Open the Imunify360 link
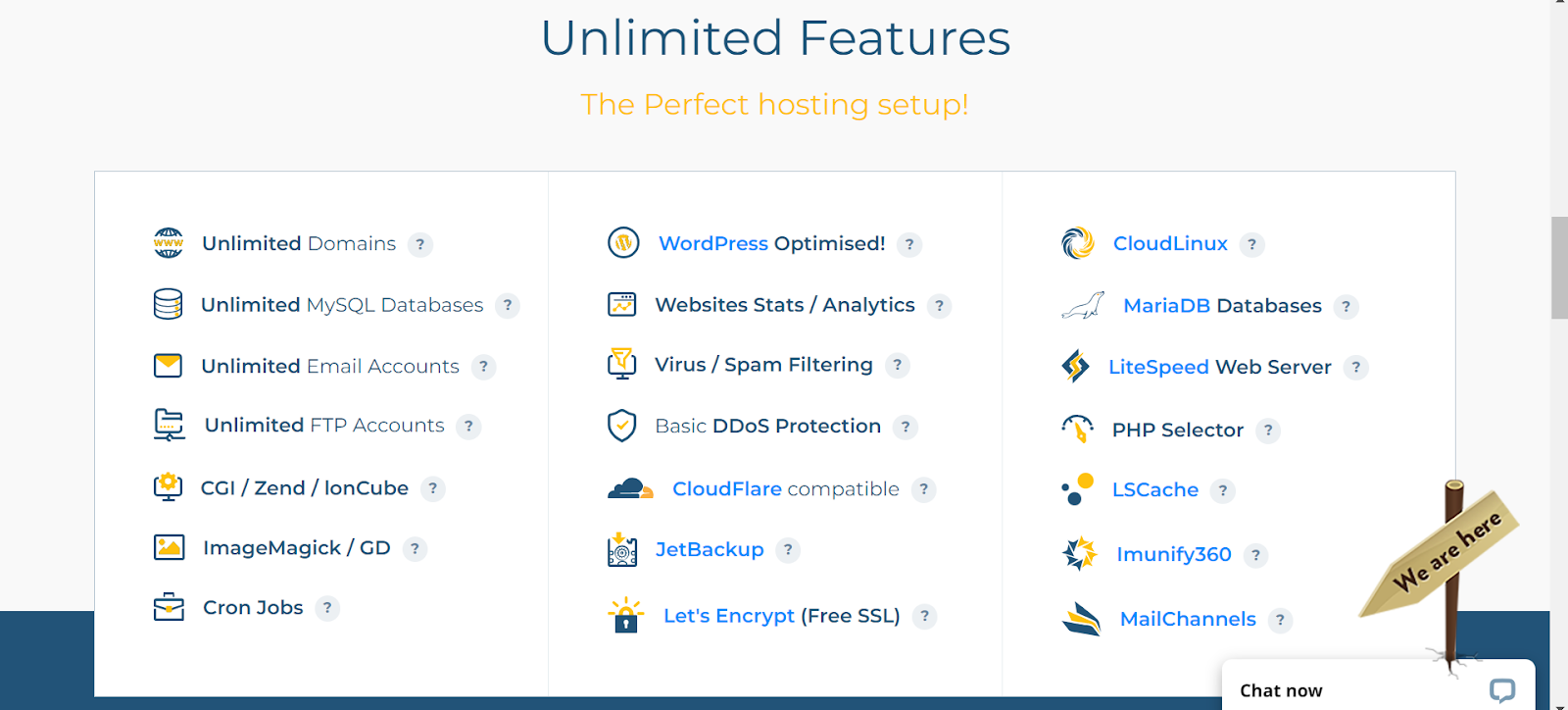The image size is (1568, 710). 1174,554
